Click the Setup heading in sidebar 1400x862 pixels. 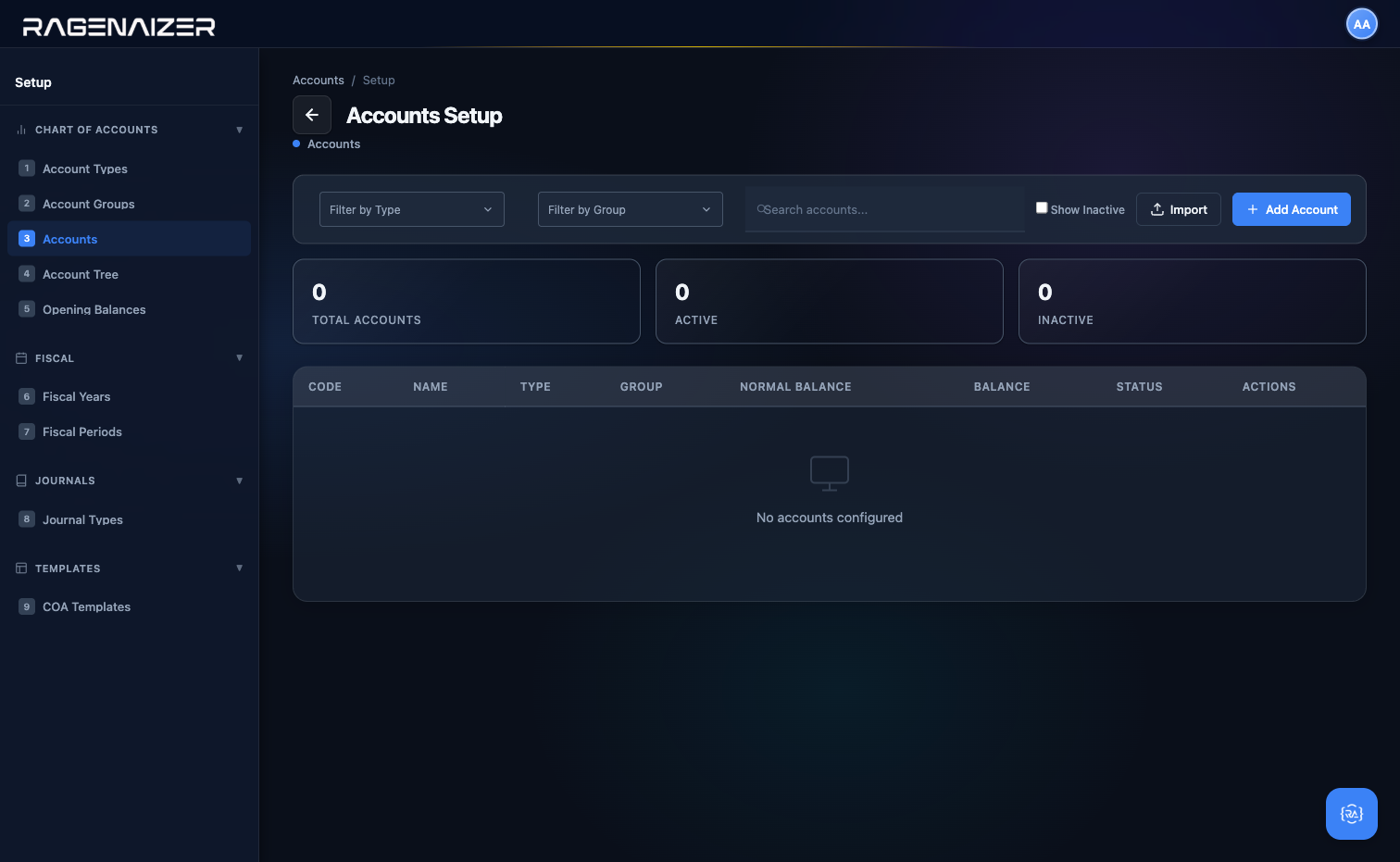33,82
